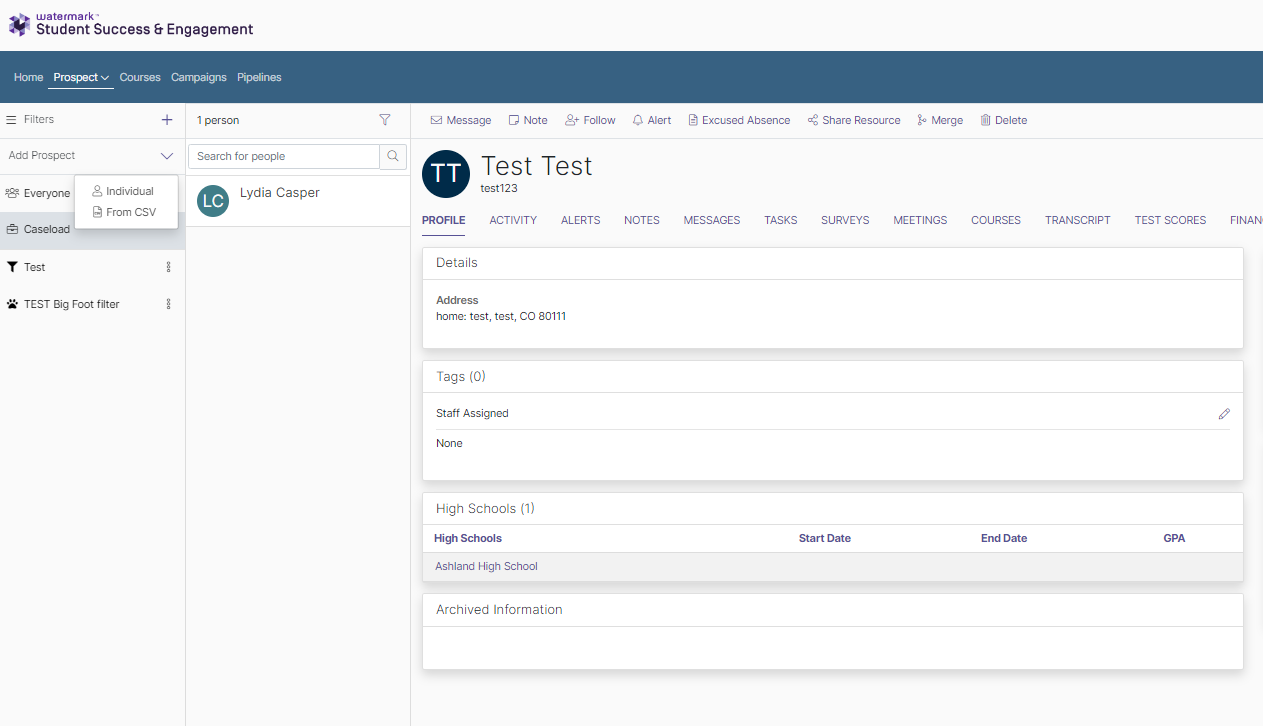The image size is (1263, 726).
Task: Click the Caseload briefcase icon
Action: point(12,230)
